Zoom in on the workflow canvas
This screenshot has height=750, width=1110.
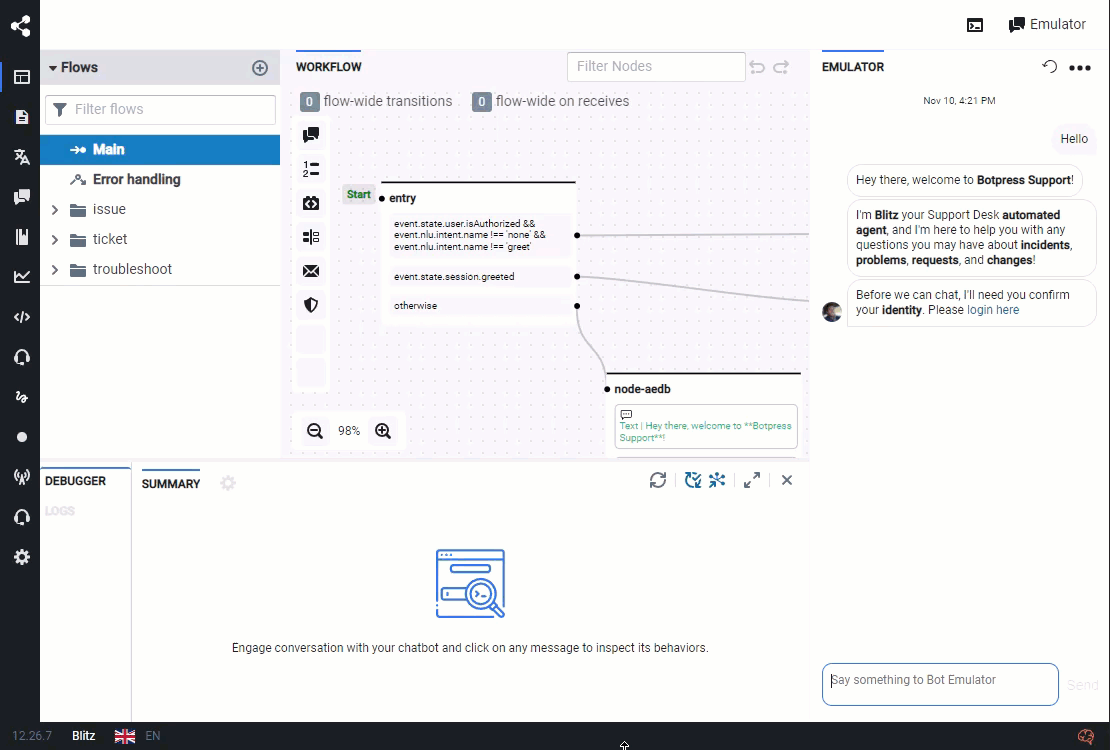coord(382,430)
